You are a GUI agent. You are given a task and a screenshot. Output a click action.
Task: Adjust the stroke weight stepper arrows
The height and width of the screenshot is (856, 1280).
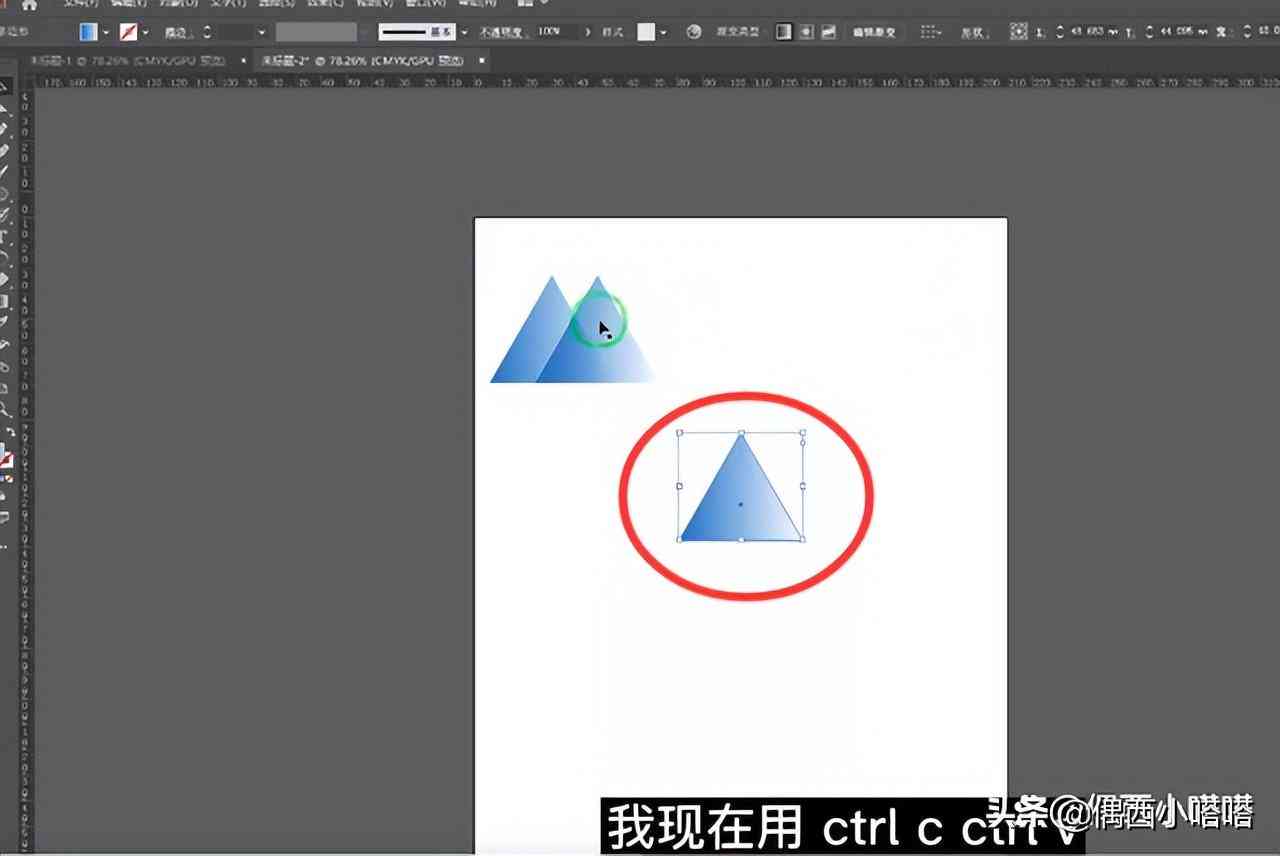(x=207, y=32)
